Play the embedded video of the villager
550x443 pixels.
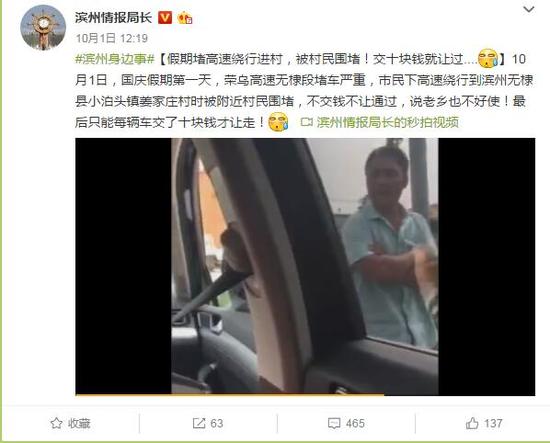click(305, 266)
